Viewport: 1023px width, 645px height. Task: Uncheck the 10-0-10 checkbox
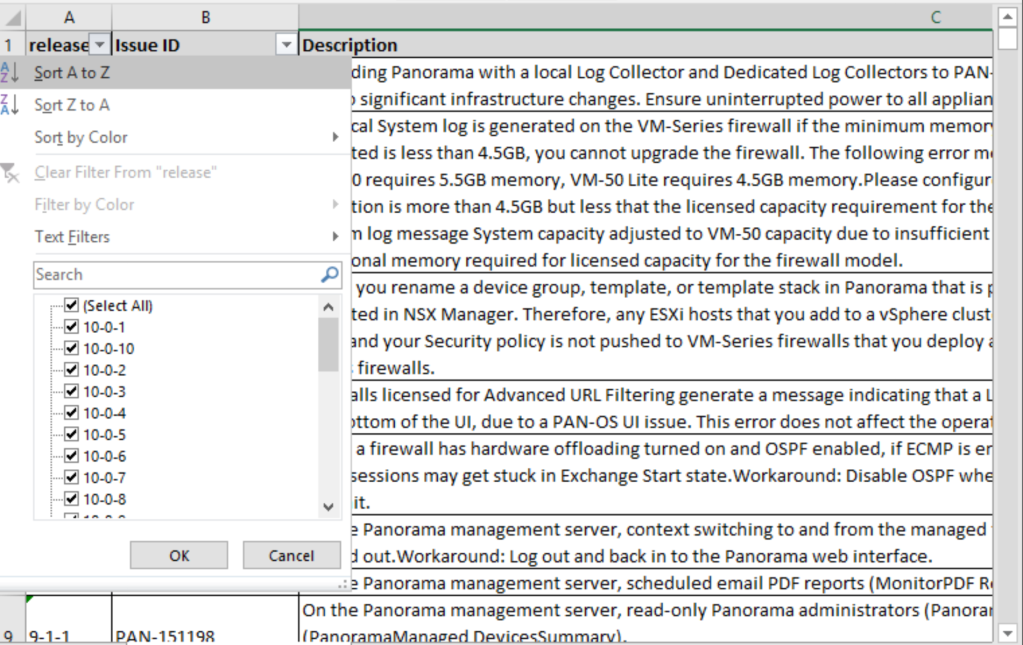pos(71,349)
